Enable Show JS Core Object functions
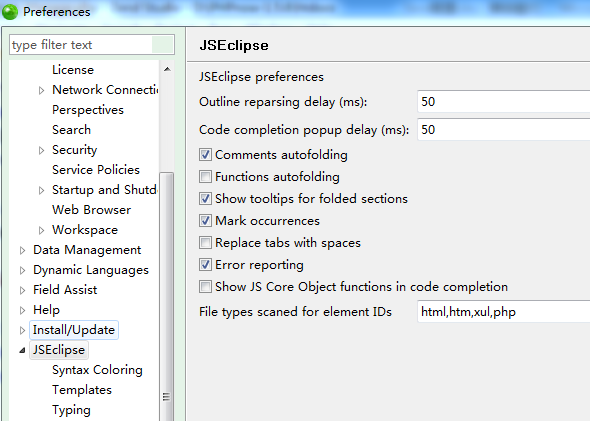 point(205,287)
